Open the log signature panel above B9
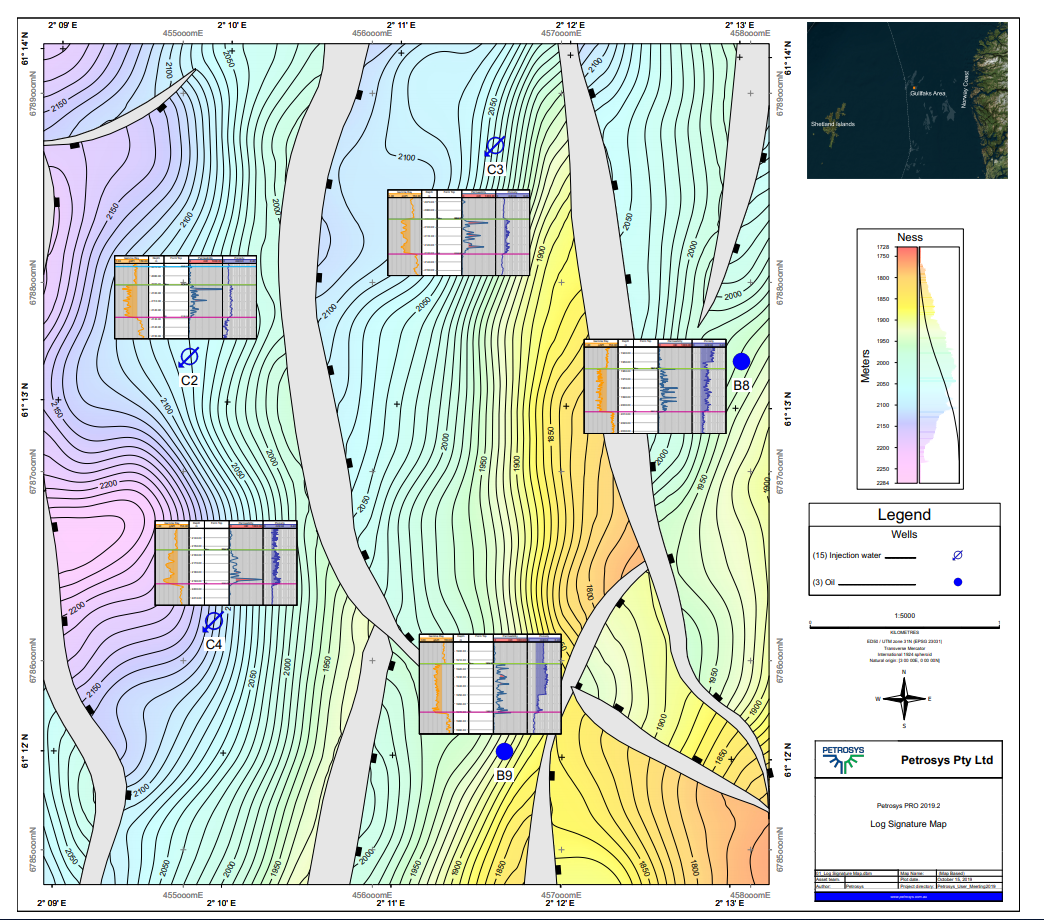The height and width of the screenshot is (920, 1044). [490, 684]
